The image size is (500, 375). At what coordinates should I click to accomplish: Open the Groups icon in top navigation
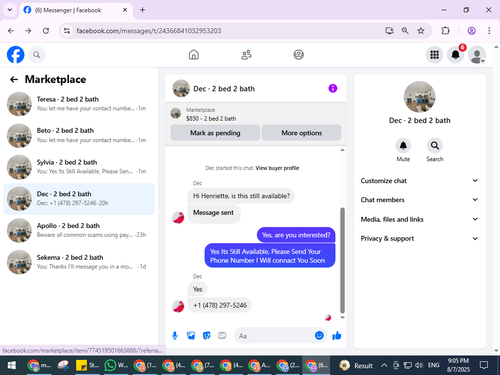pos(298,55)
